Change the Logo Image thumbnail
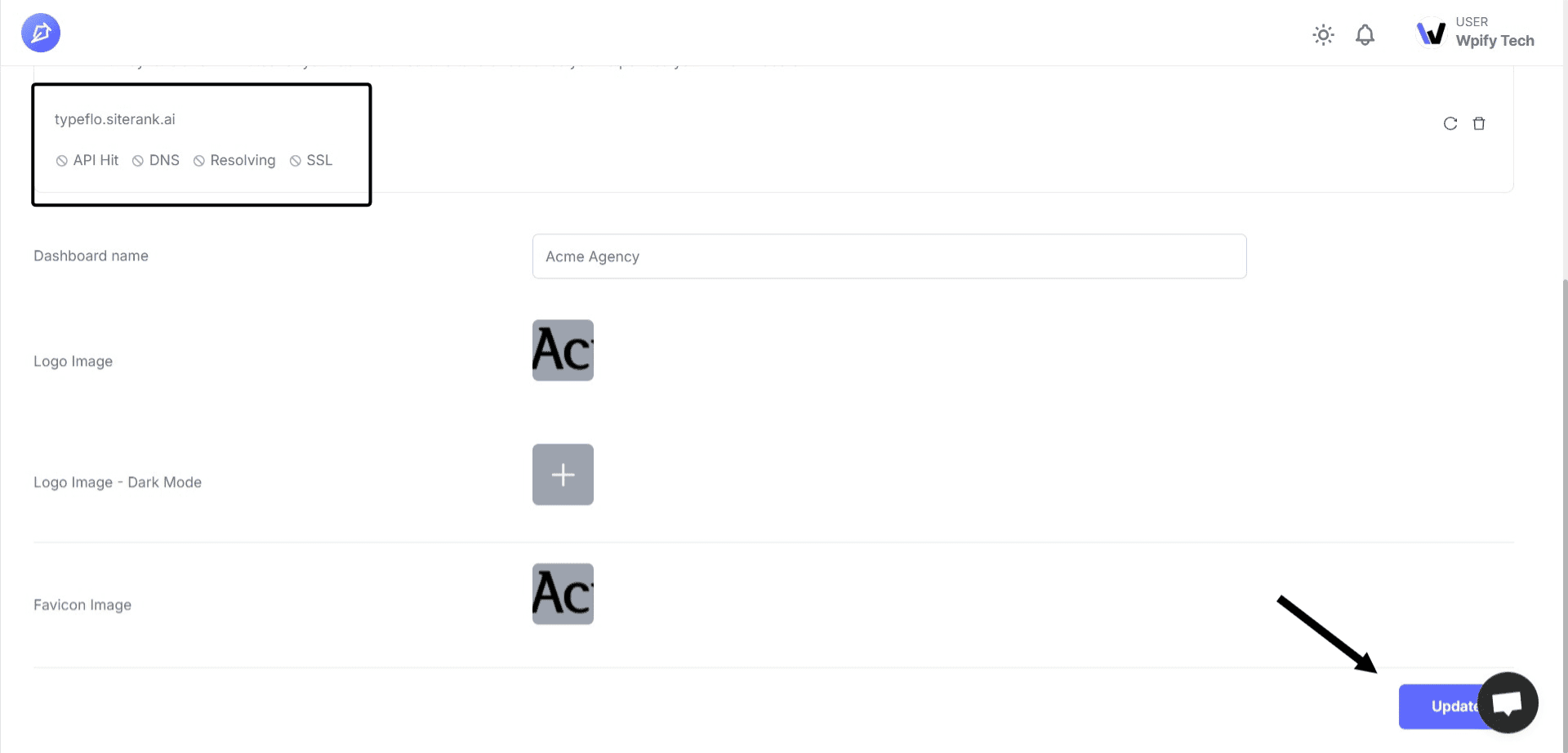1568x753 pixels. (x=563, y=350)
